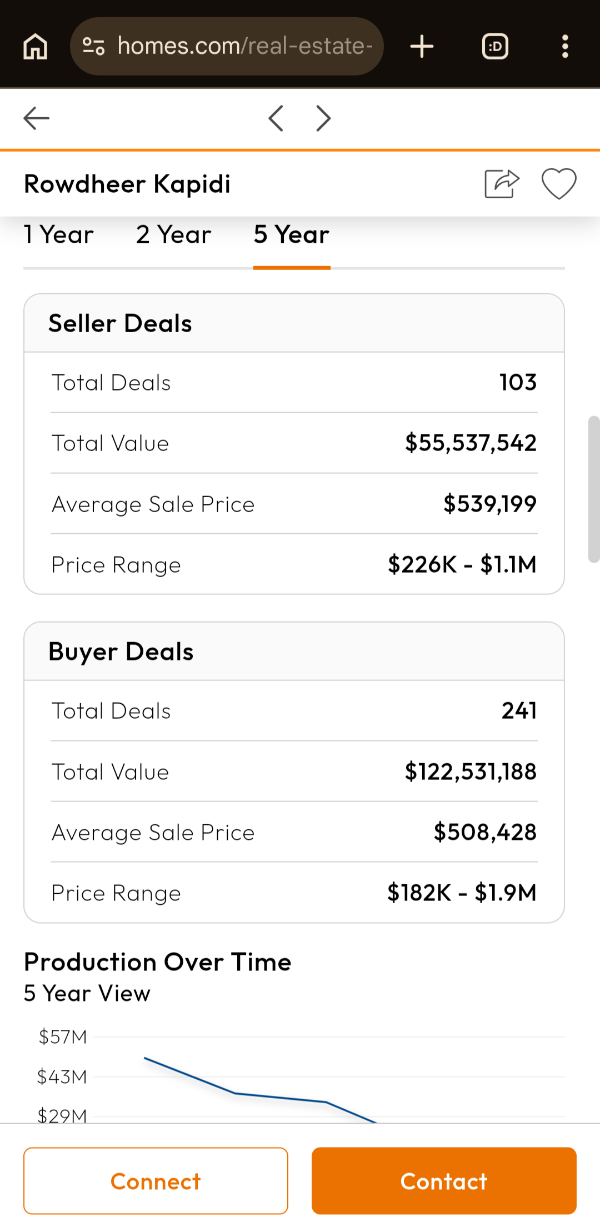Screen dimensions: 600x1217
Task: Favorite this agent with the heart
Action: [559, 184]
